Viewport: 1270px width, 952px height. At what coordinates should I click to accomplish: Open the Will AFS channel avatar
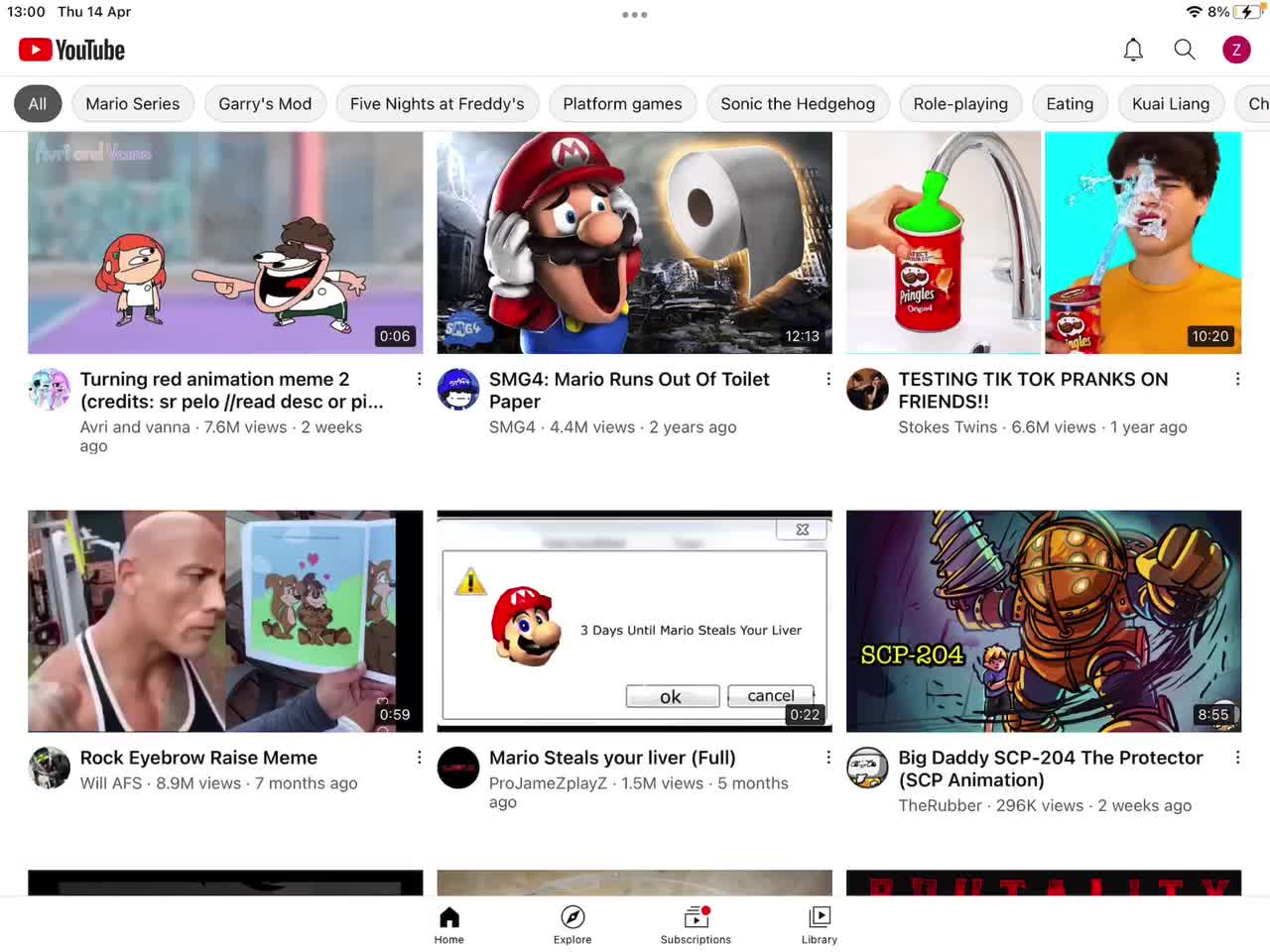point(50,768)
